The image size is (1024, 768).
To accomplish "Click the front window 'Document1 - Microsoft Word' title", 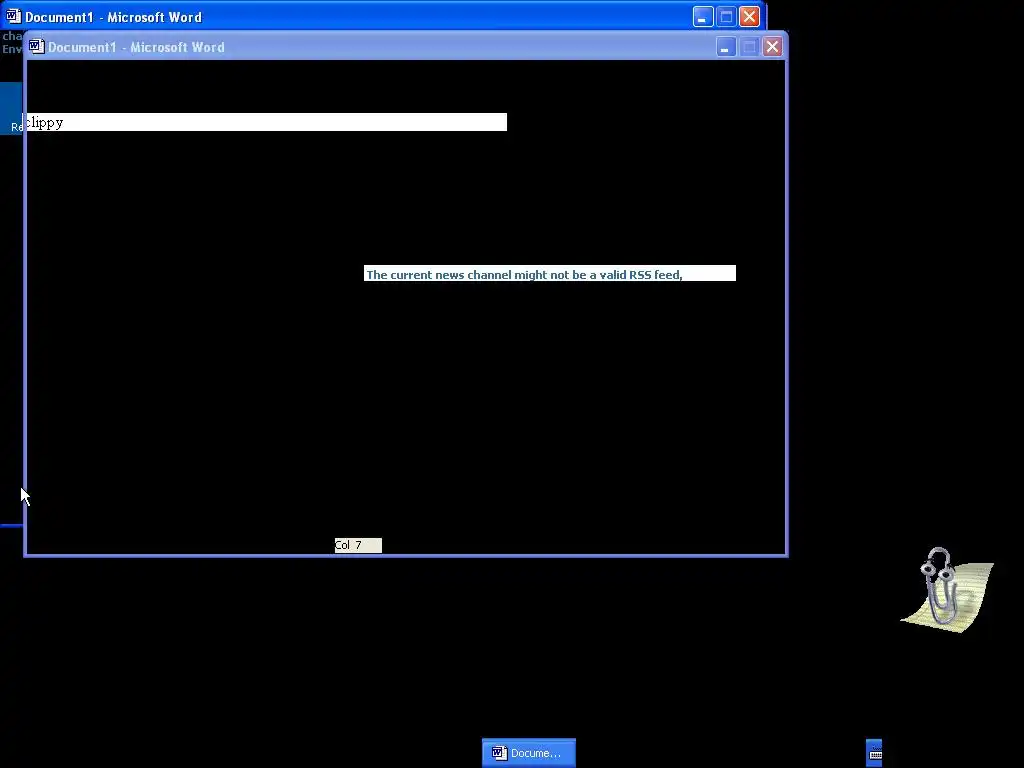I will [136, 47].
